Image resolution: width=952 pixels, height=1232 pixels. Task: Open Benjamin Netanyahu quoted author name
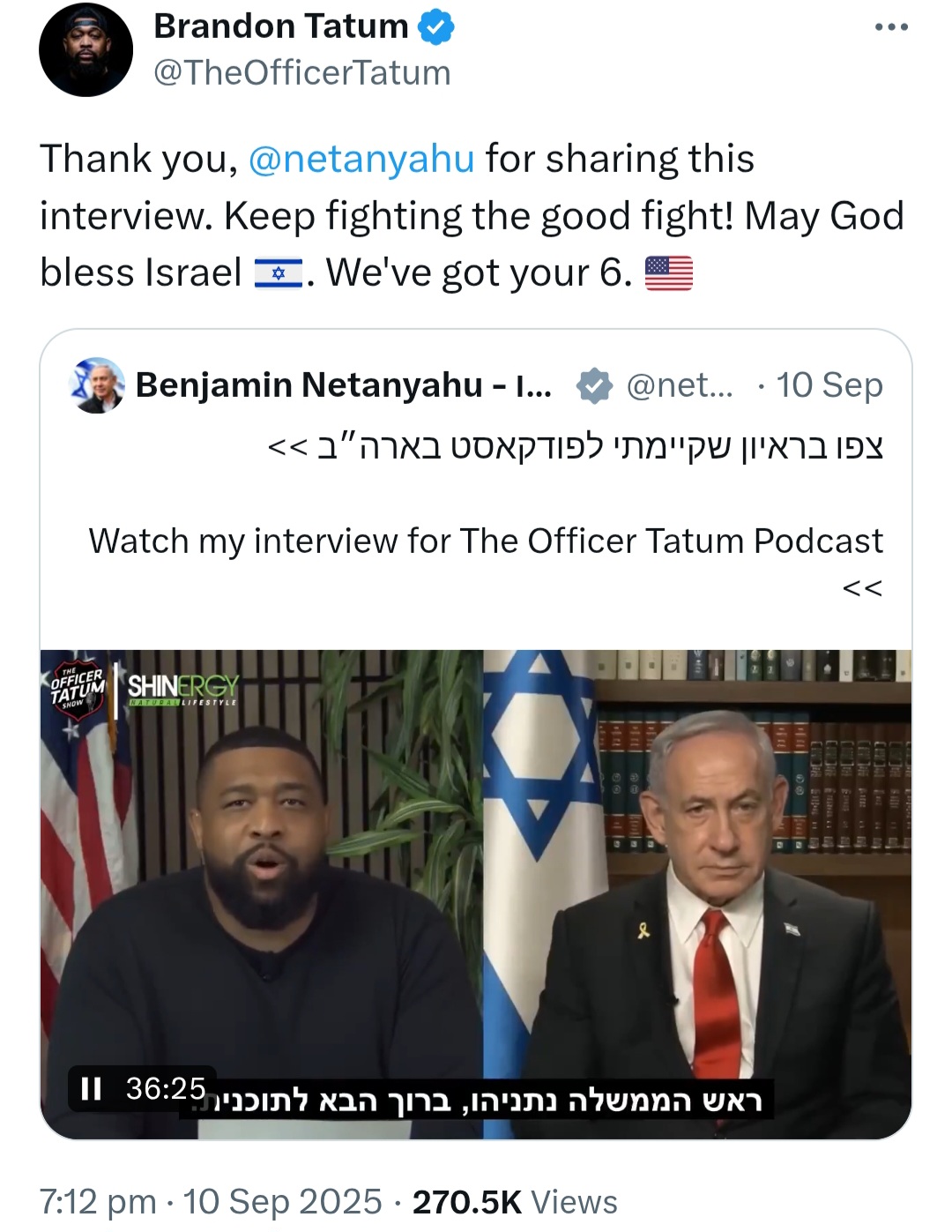(344, 385)
